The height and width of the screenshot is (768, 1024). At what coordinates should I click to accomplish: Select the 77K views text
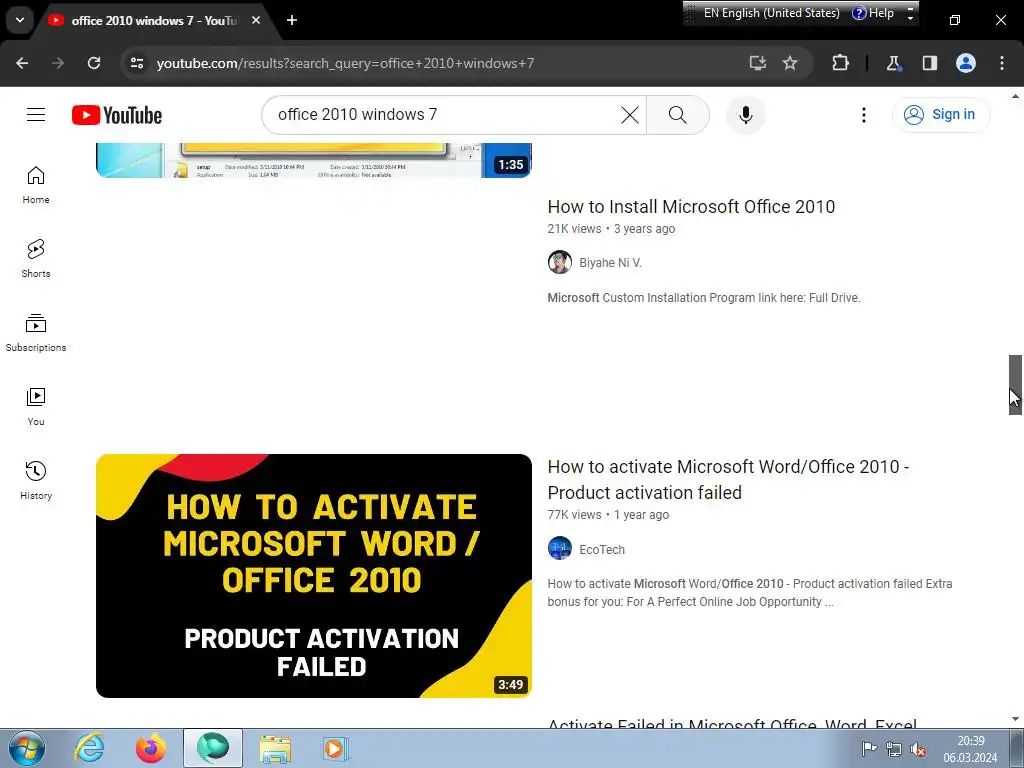tap(574, 515)
